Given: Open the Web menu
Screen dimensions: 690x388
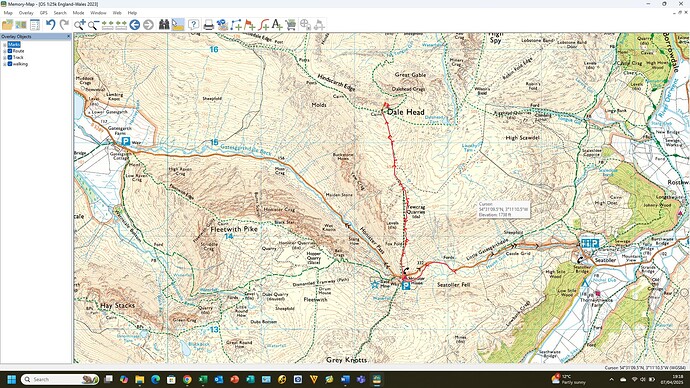Looking at the screenshot, I should (x=117, y=13).
